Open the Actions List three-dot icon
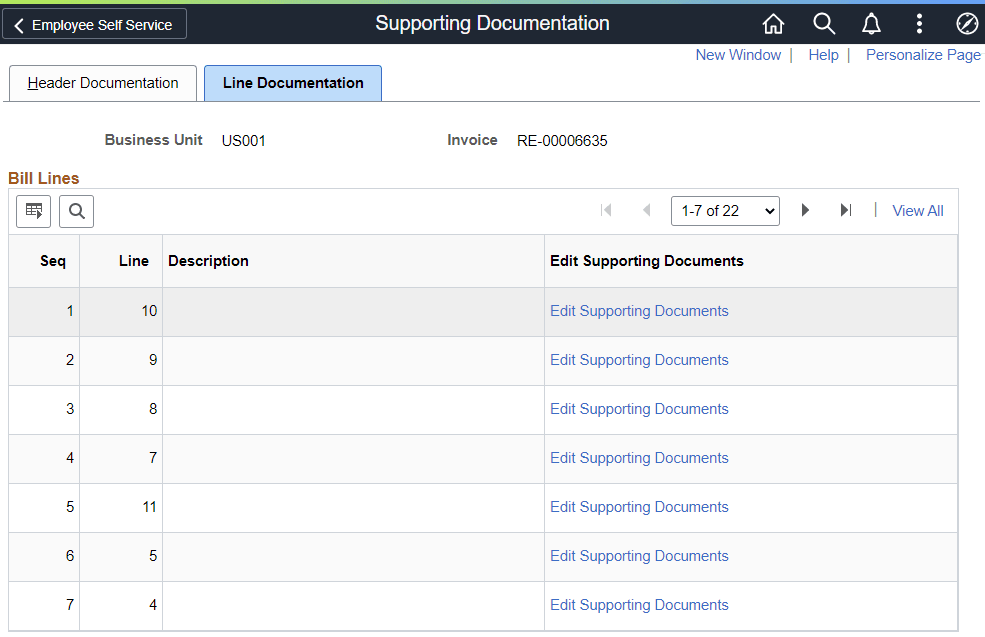Image resolution: width=985 pixels, height=637 pixels. (919, 23)
